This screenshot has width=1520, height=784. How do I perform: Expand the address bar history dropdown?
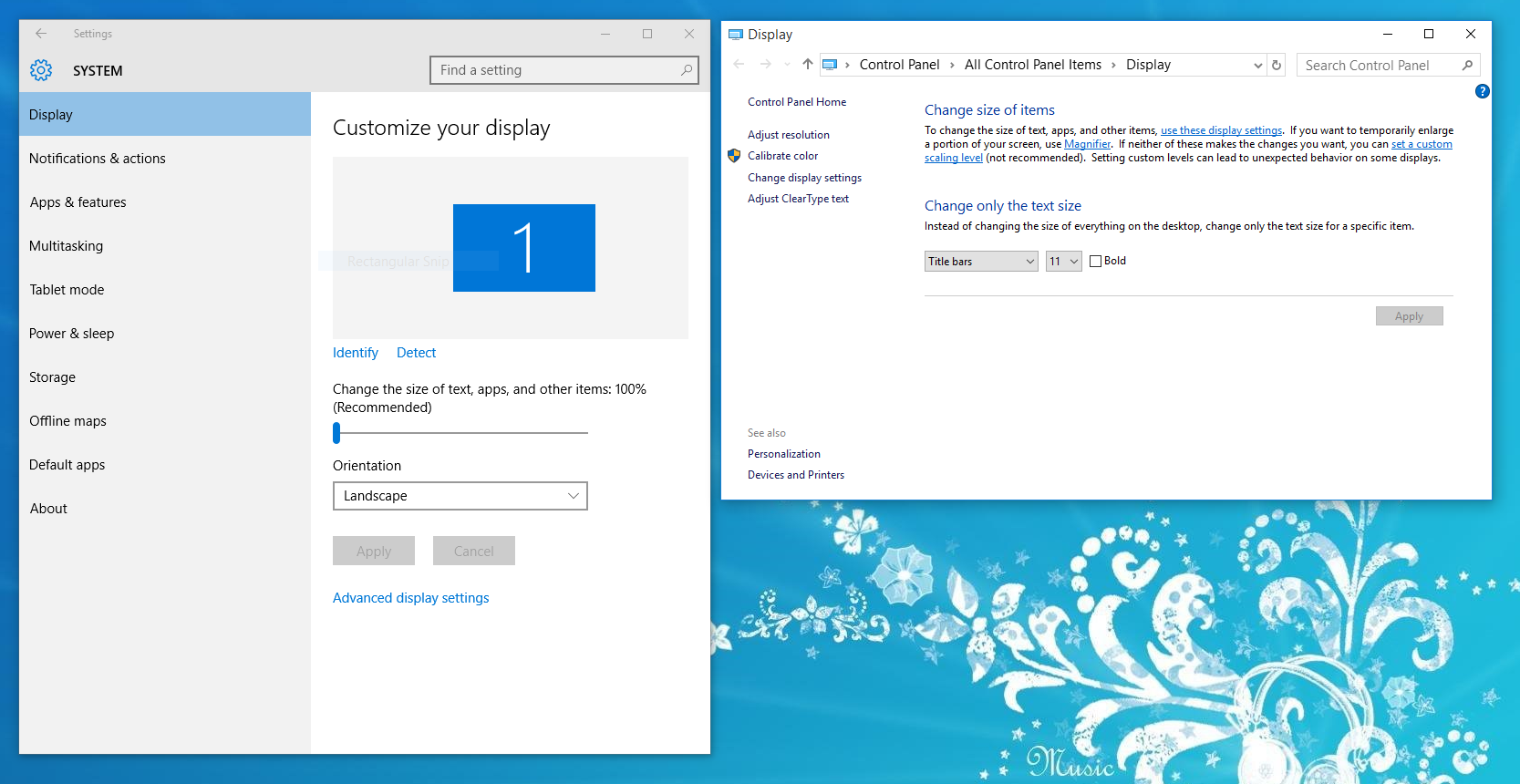1258,65
